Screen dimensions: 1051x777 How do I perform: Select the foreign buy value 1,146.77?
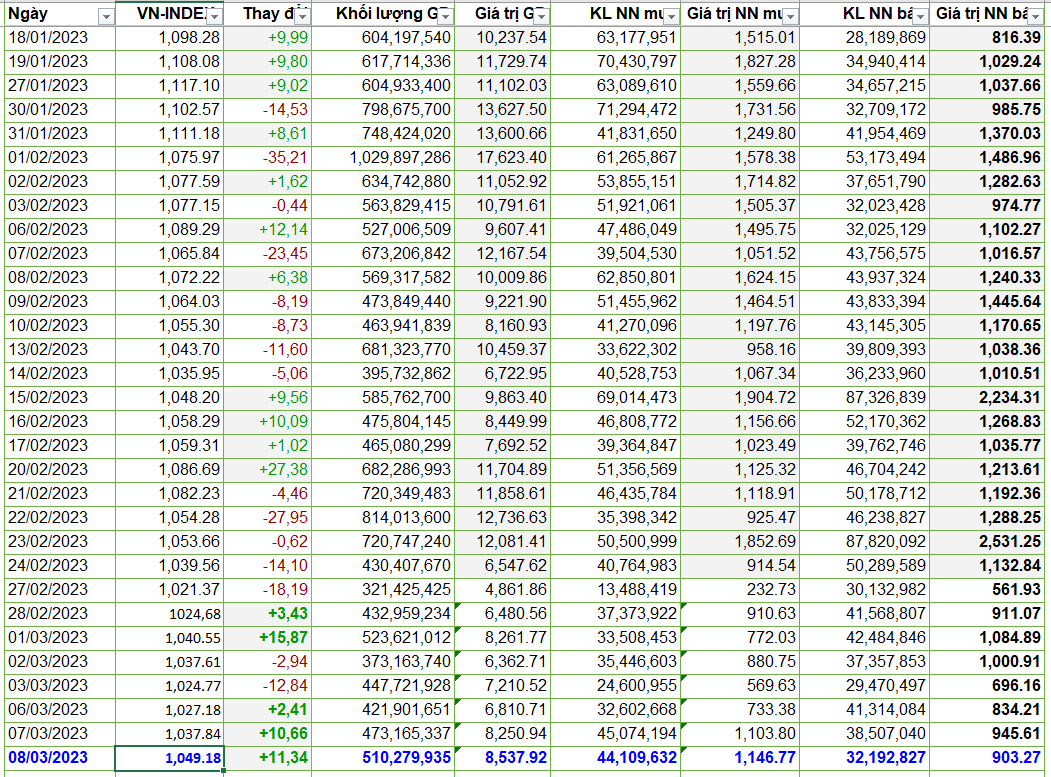740,758
